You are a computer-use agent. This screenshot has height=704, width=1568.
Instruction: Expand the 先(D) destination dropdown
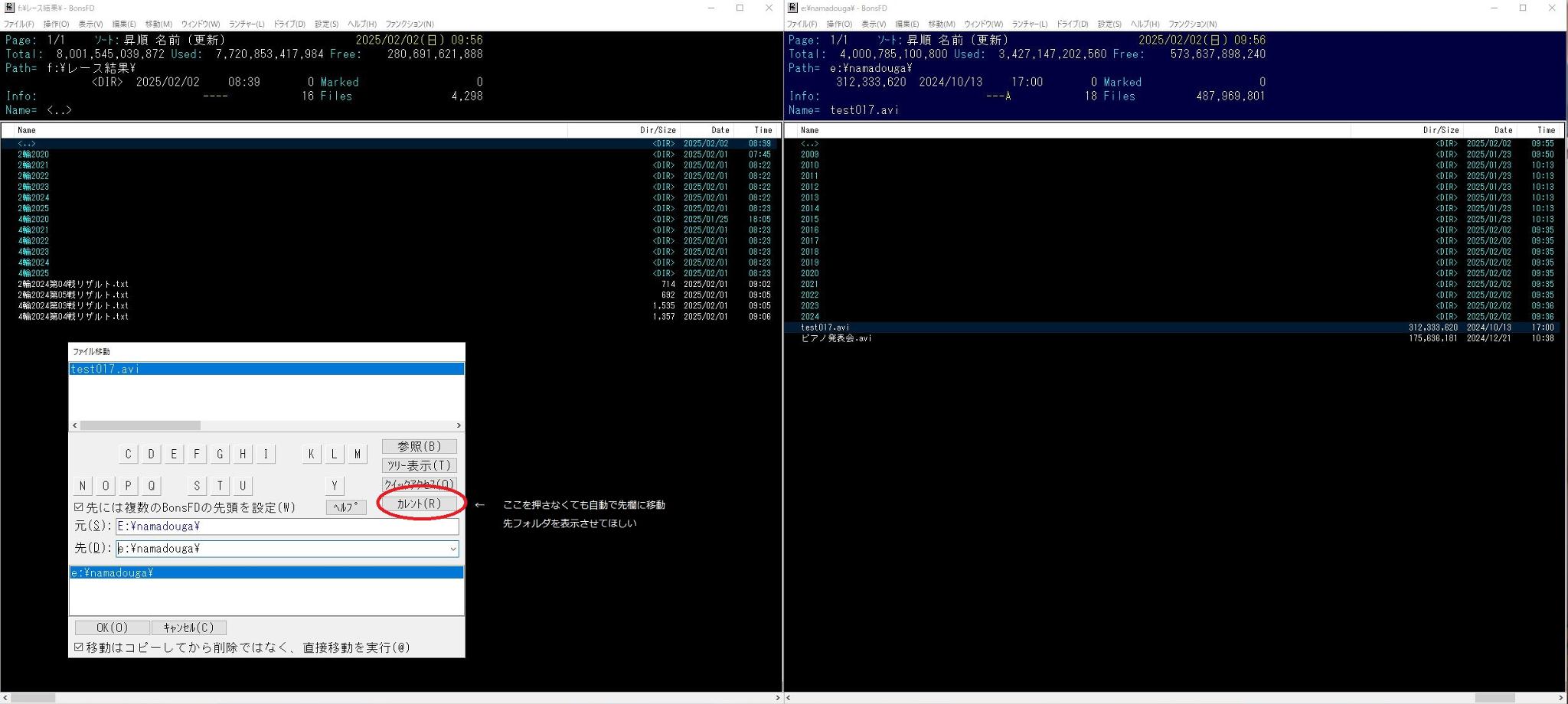(x=452, y=549)
